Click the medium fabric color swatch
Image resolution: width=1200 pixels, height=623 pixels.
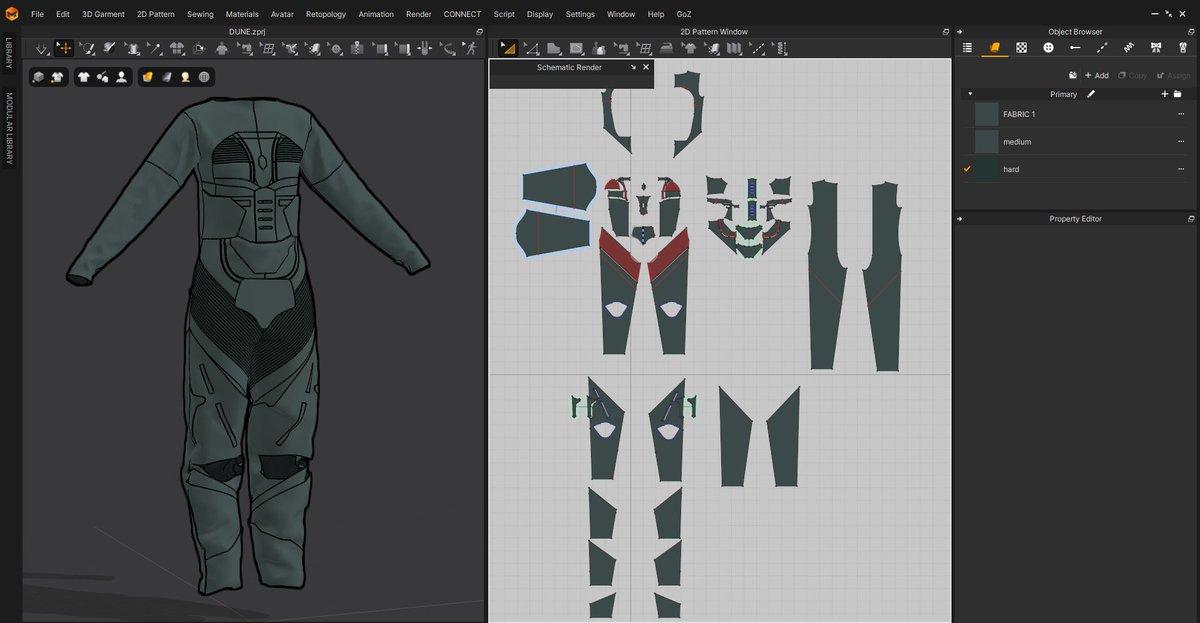987,142
